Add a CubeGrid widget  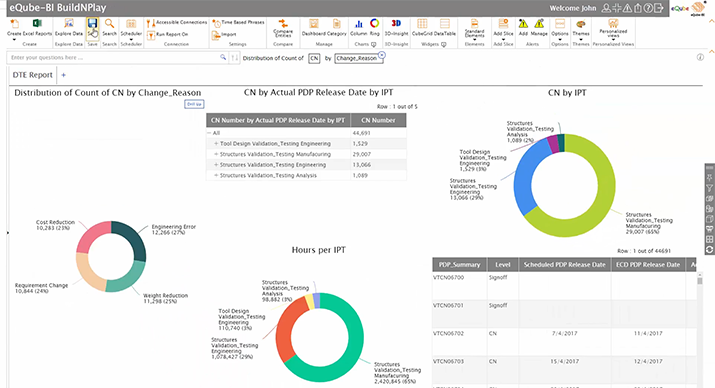(x=422, y=27)
